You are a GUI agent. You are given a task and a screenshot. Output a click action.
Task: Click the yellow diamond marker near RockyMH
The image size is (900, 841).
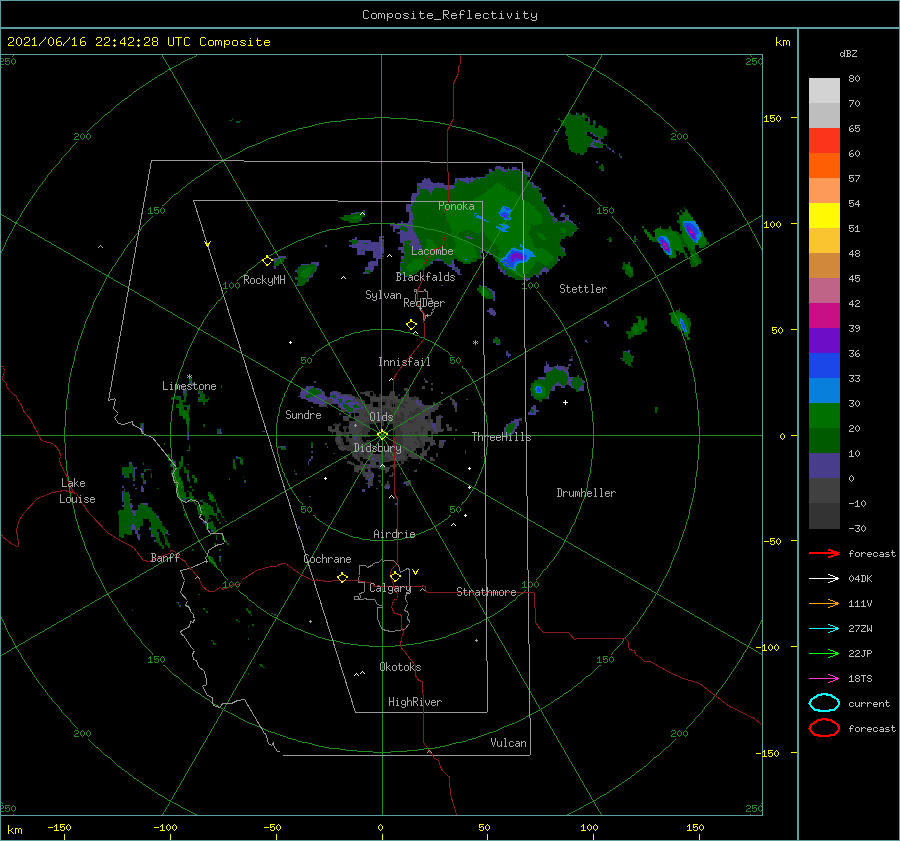coord(267,261)
